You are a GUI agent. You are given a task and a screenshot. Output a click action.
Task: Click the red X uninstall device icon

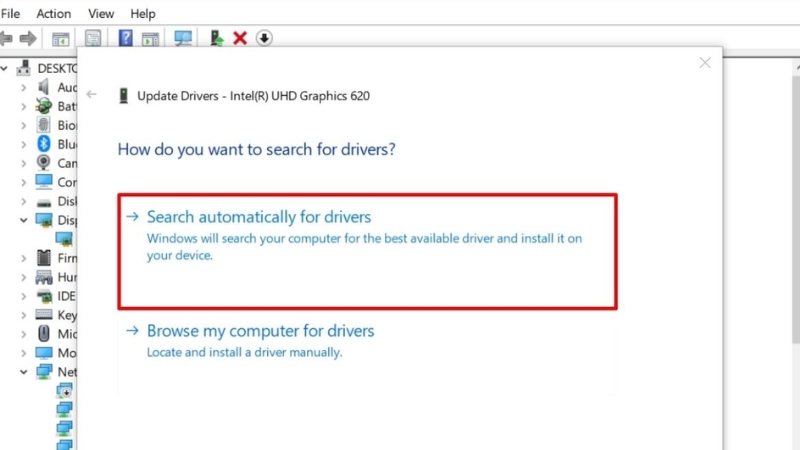240,38
